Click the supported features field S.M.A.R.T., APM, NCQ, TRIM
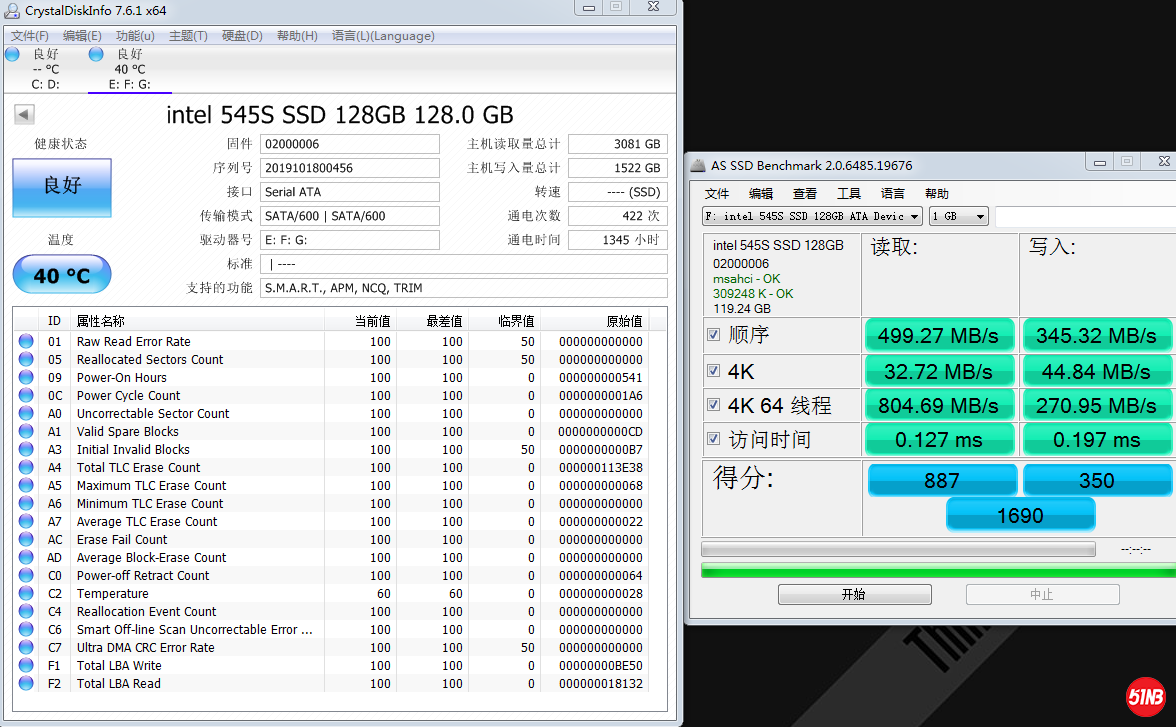Viewport: 1176px width, 727px height. 464,288
